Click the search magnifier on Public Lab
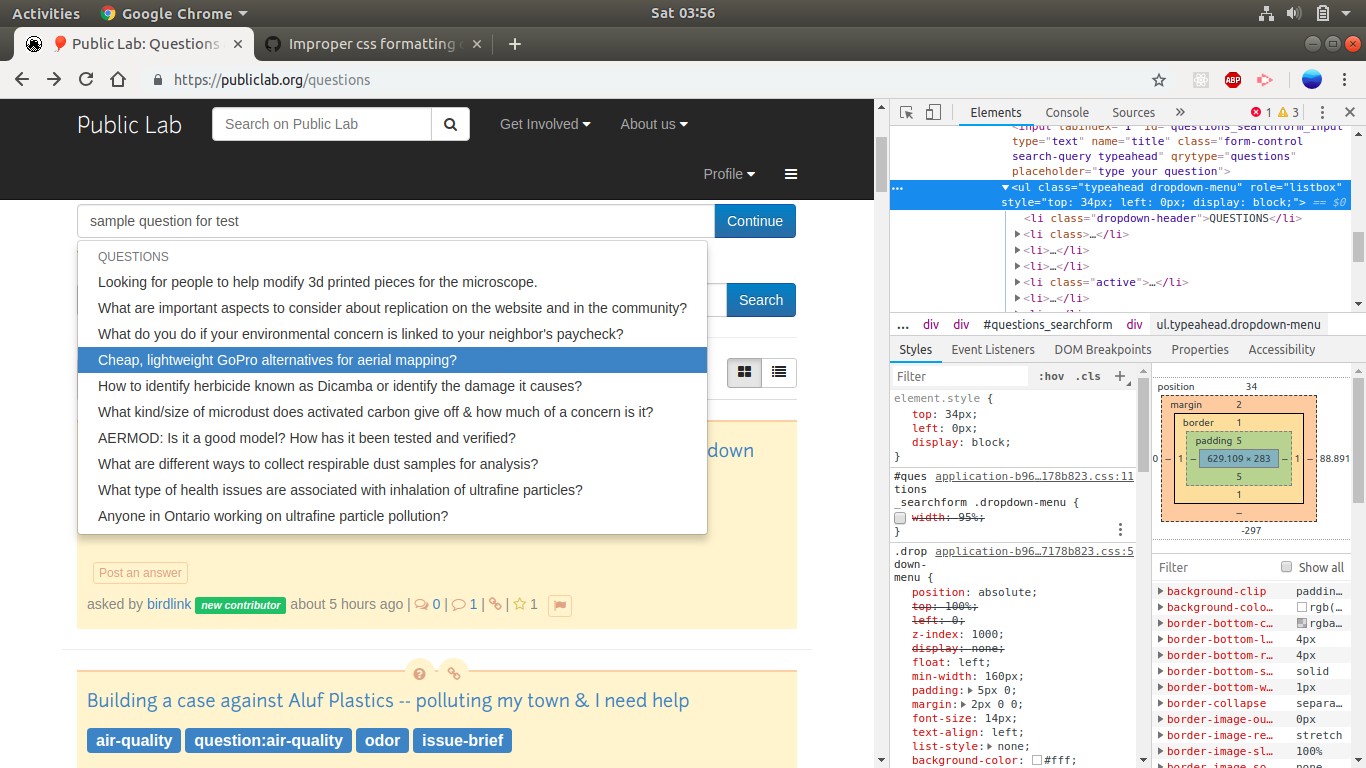The width and height of the screenshot is (1366, 768). pos(450,124)
